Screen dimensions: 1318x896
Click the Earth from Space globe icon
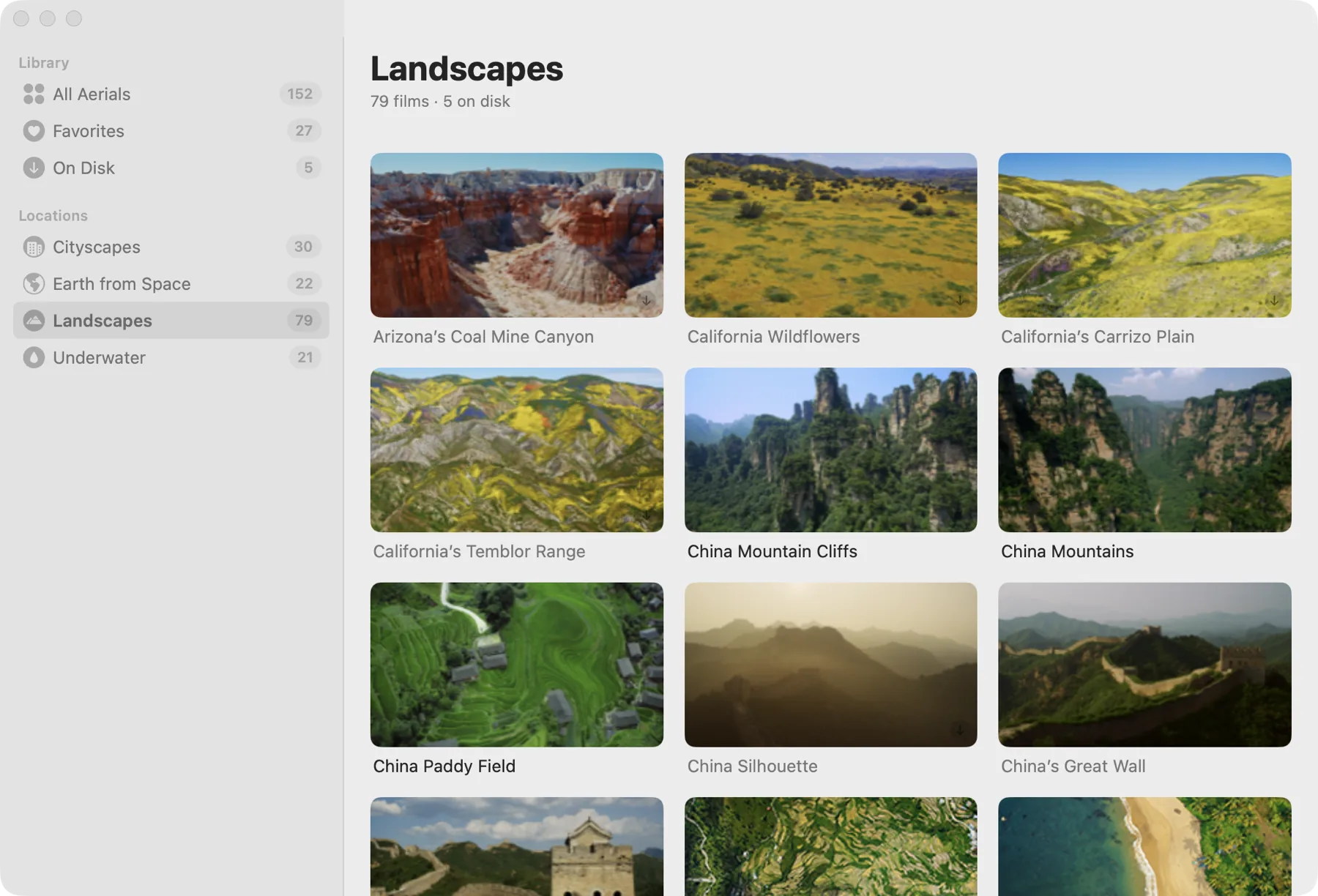coord(34,284)
